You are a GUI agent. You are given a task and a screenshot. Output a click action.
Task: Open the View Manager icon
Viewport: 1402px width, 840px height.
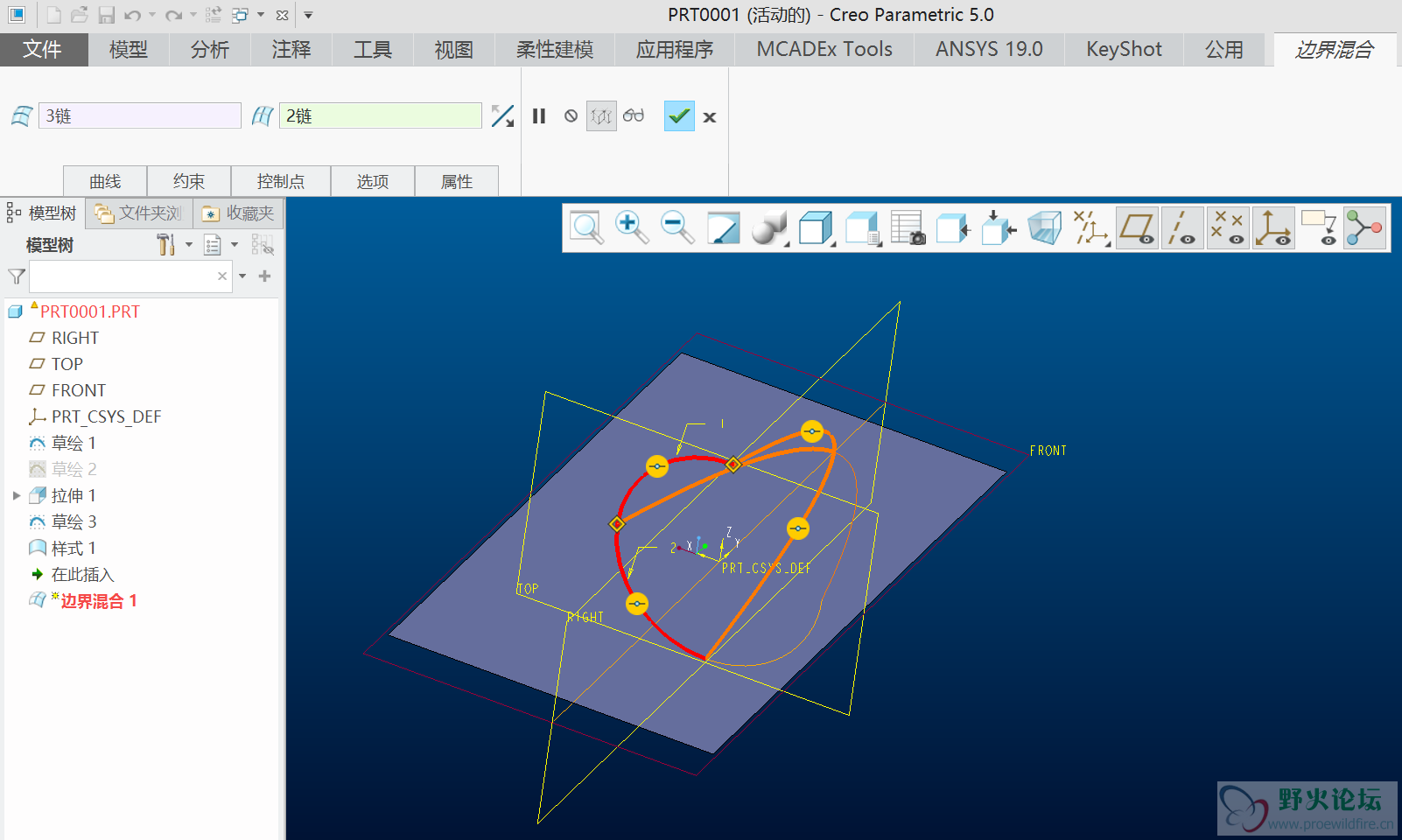coord(863,227)
